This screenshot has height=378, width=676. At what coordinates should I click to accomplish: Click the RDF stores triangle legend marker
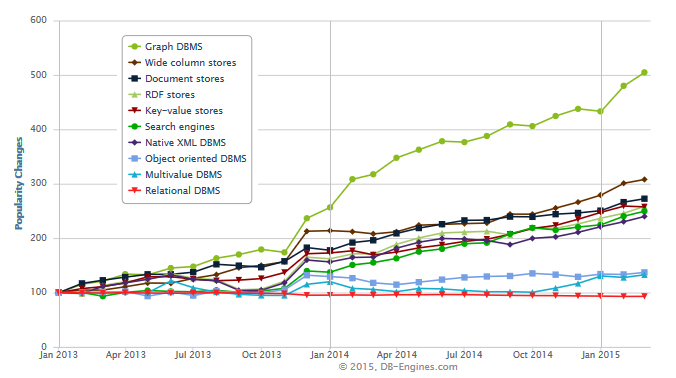tap(135, 94)
